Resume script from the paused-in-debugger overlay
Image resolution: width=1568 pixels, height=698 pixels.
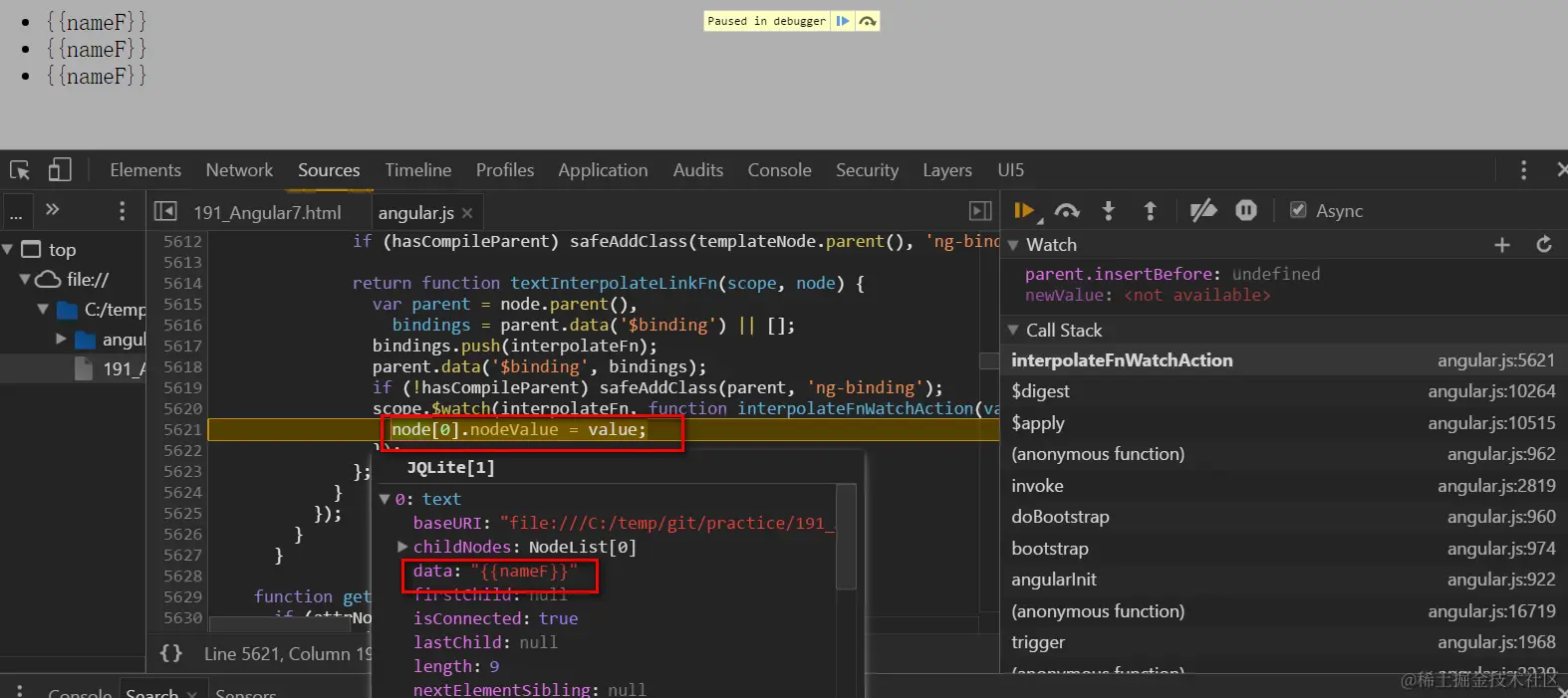click(843, 21)
